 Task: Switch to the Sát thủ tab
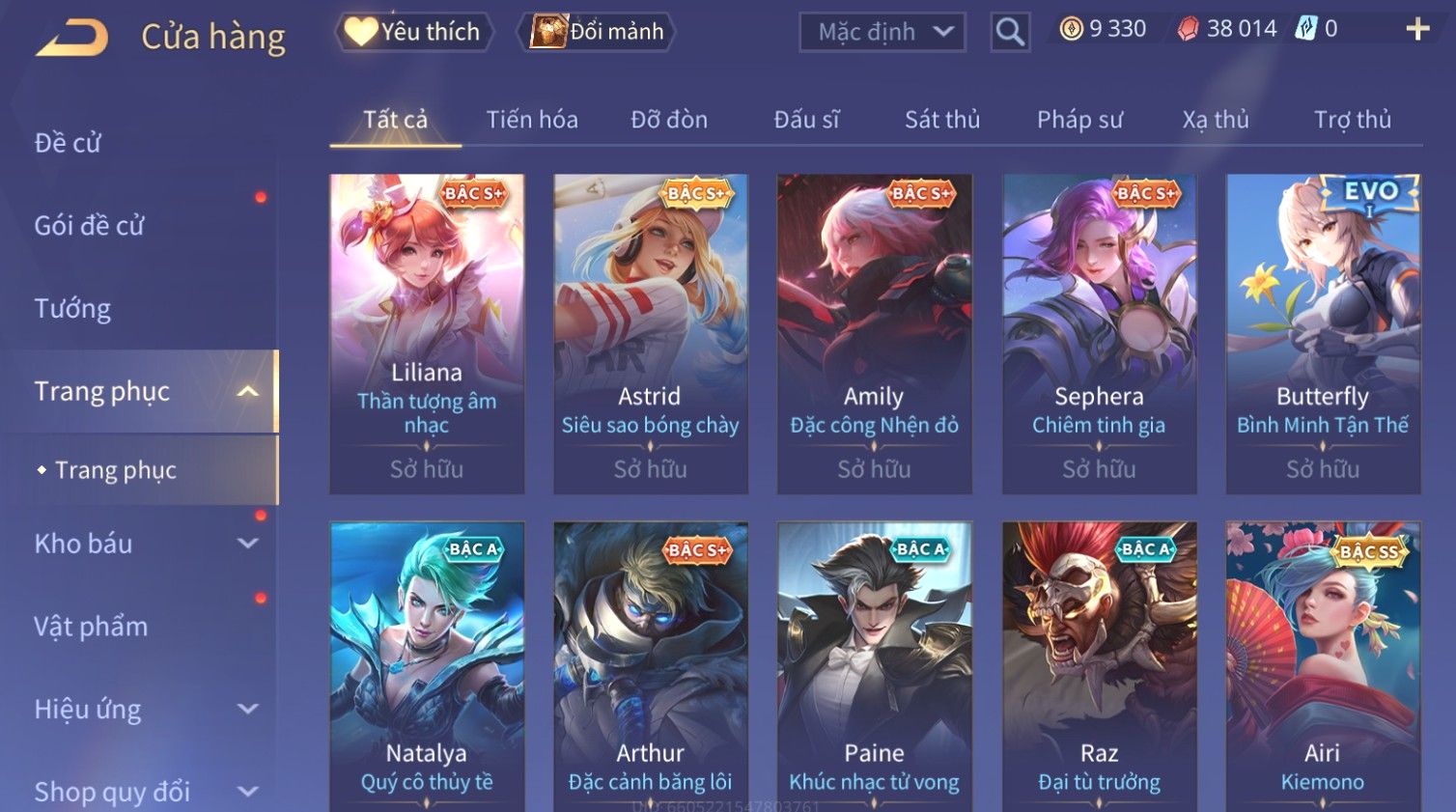click(942, 120)
